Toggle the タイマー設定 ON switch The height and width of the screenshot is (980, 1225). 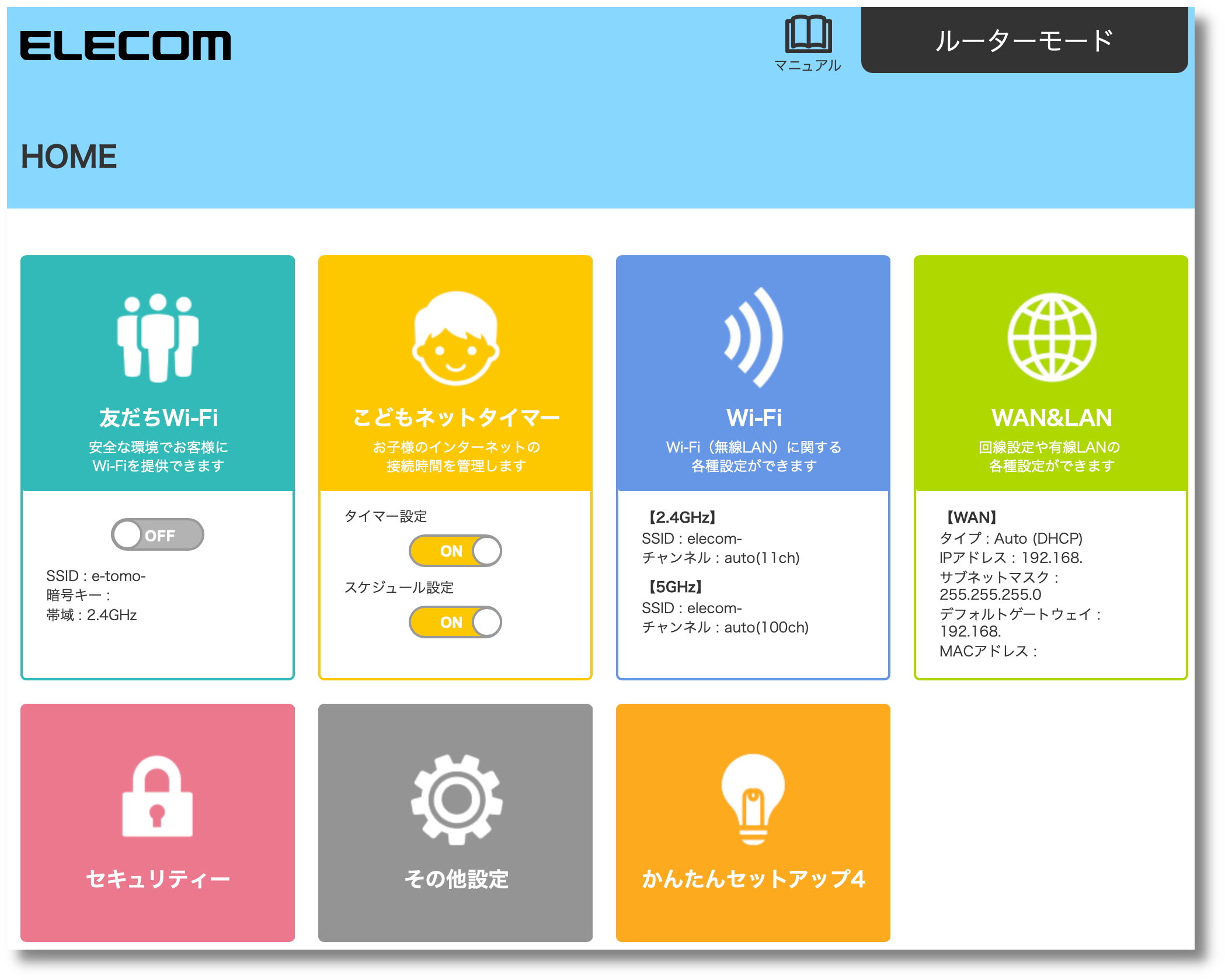(x=455, y=551)
